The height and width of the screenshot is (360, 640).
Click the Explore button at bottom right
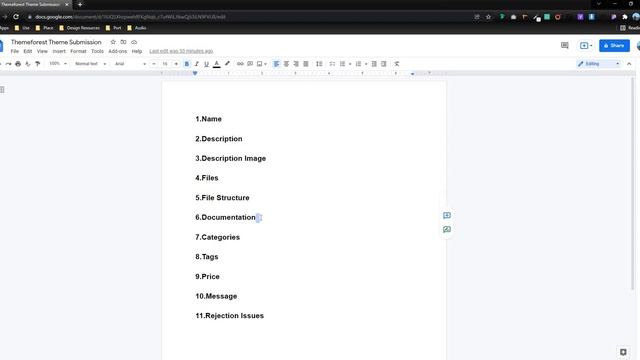[623, 352]
